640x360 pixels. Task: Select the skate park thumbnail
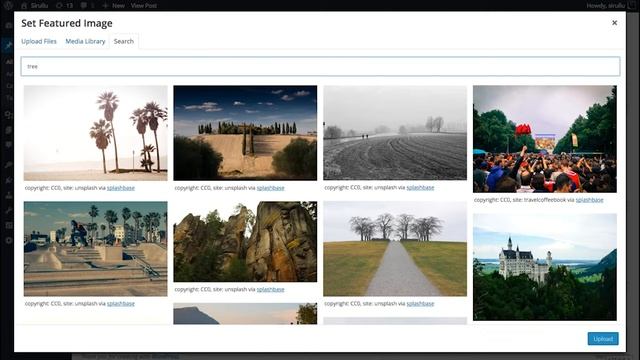pos(96,249)
